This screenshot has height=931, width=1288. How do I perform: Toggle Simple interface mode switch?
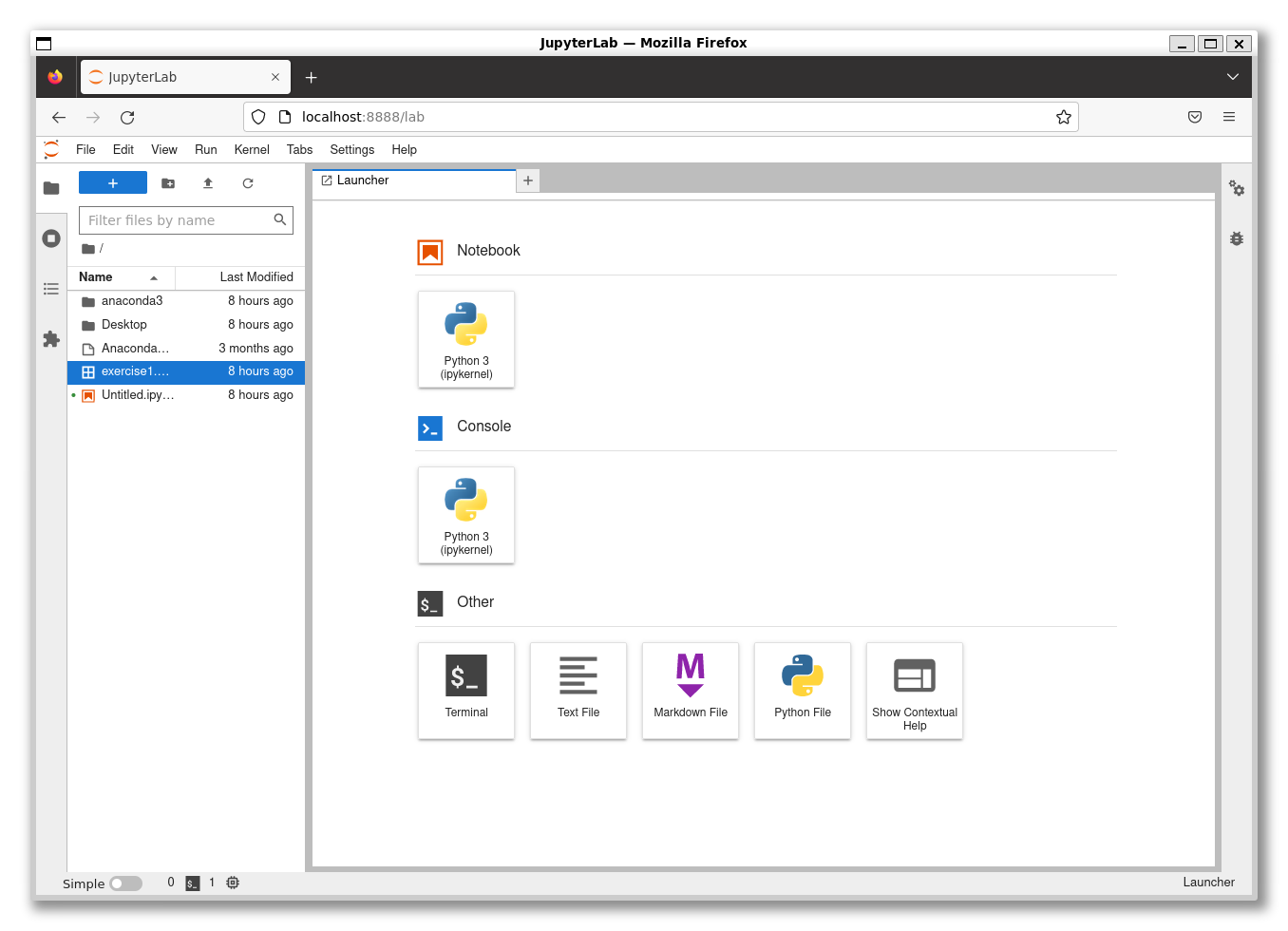point(125,883)
